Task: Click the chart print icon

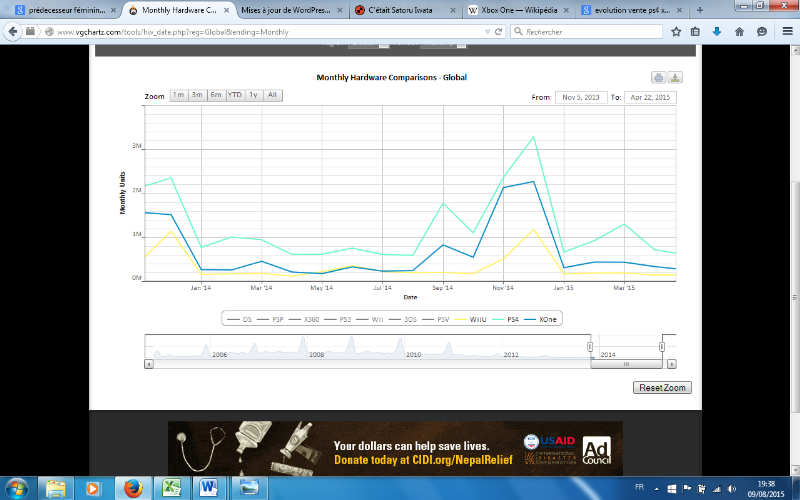Action: (x=659, y=78)
